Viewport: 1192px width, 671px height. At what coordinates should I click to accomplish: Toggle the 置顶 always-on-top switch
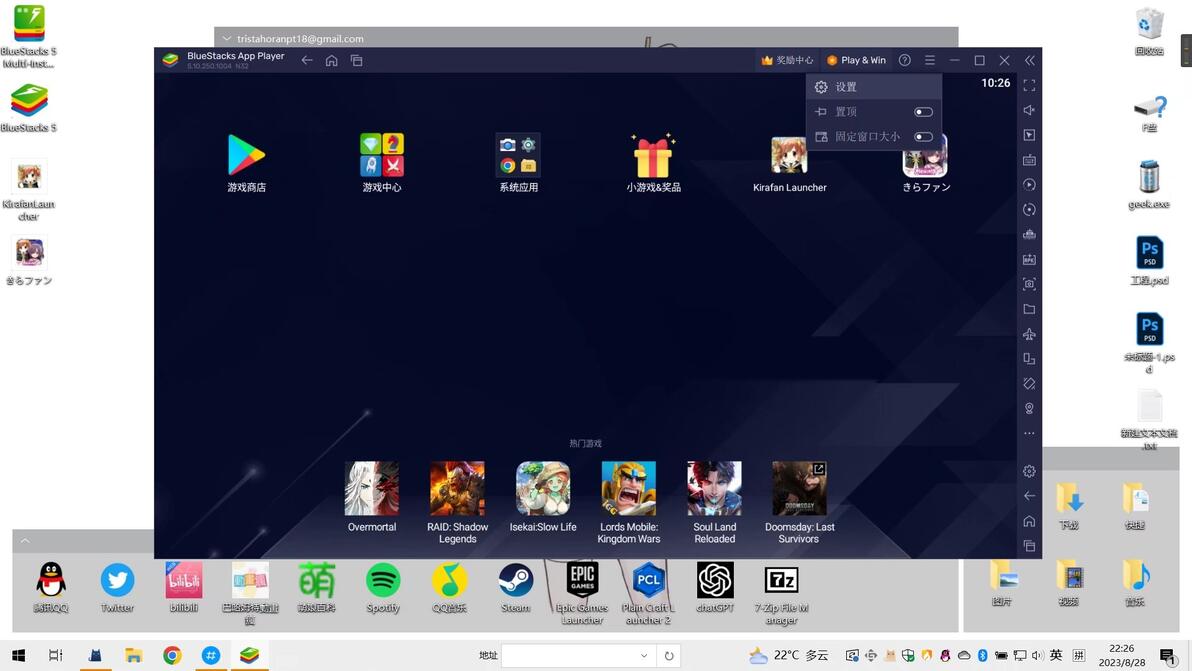point(923,112)
